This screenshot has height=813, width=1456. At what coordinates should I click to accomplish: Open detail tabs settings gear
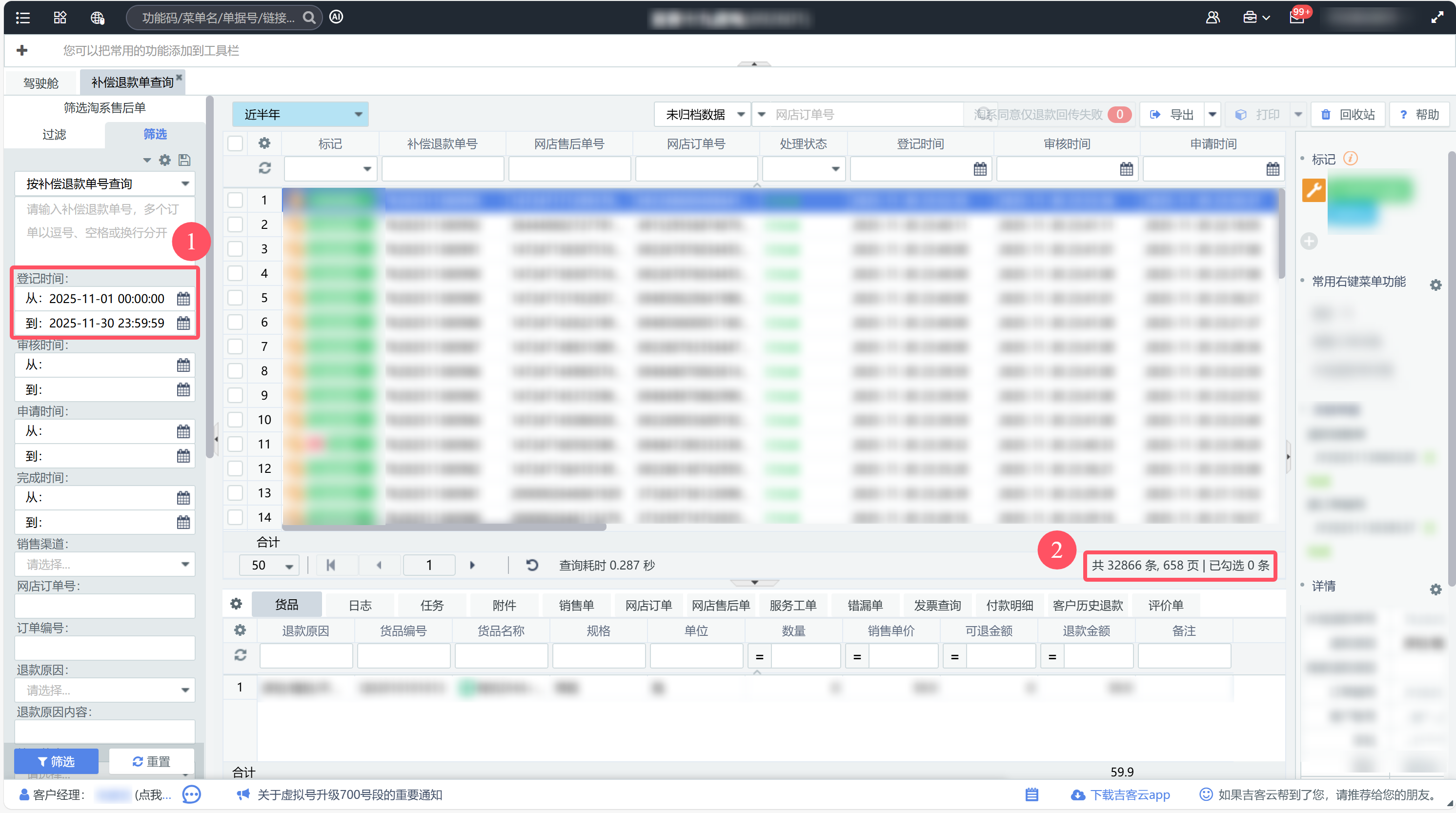(236, 604)
